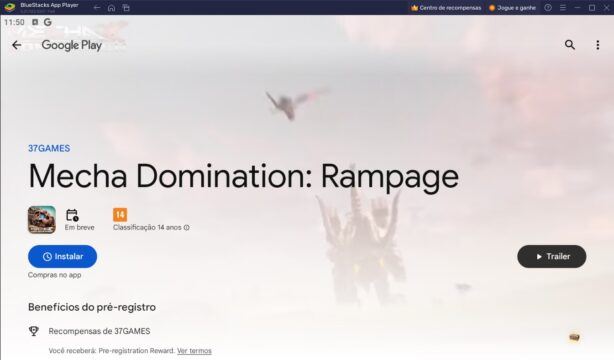Open BlueStacks help question mark icon
Image resolution: width=614 pixels, height=360 pixels.
548,7
